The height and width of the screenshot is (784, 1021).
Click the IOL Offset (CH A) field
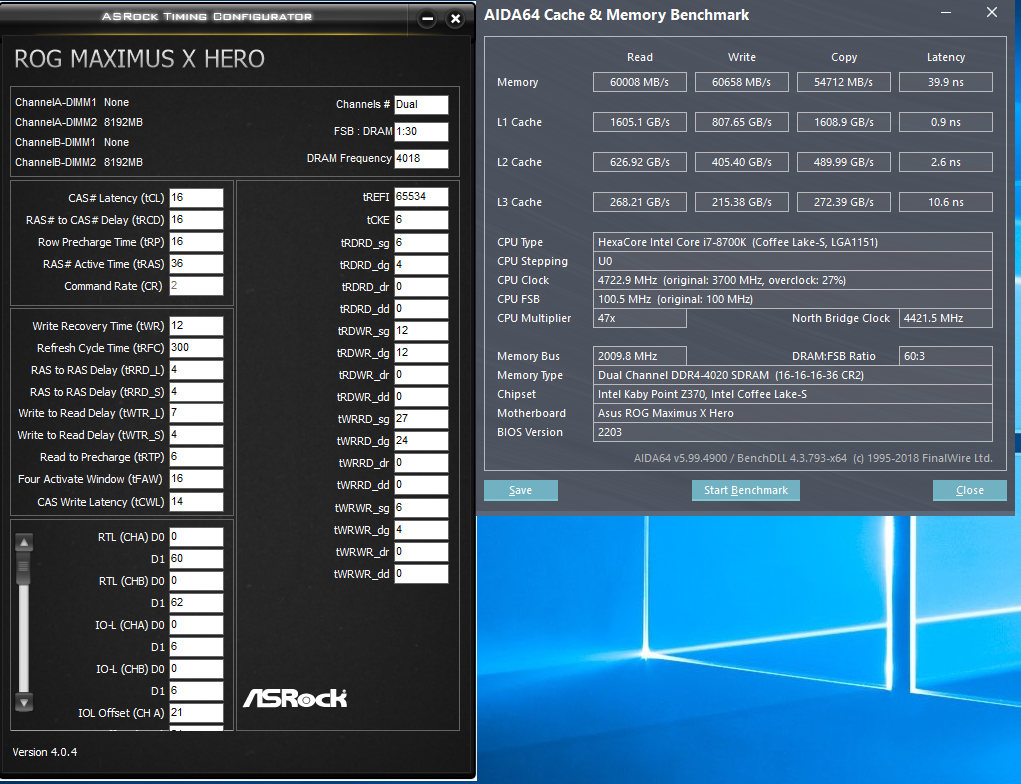coord(196,713)
